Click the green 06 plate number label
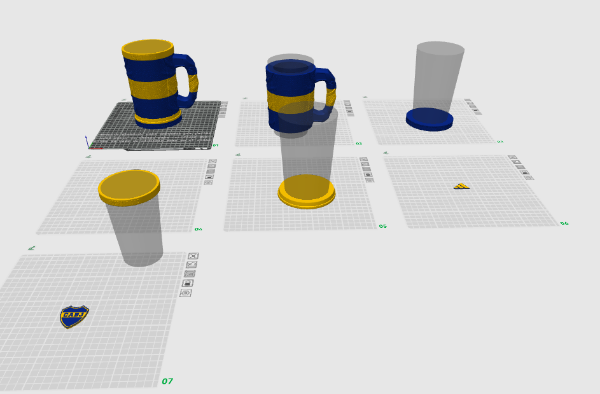 click(564, 223)
